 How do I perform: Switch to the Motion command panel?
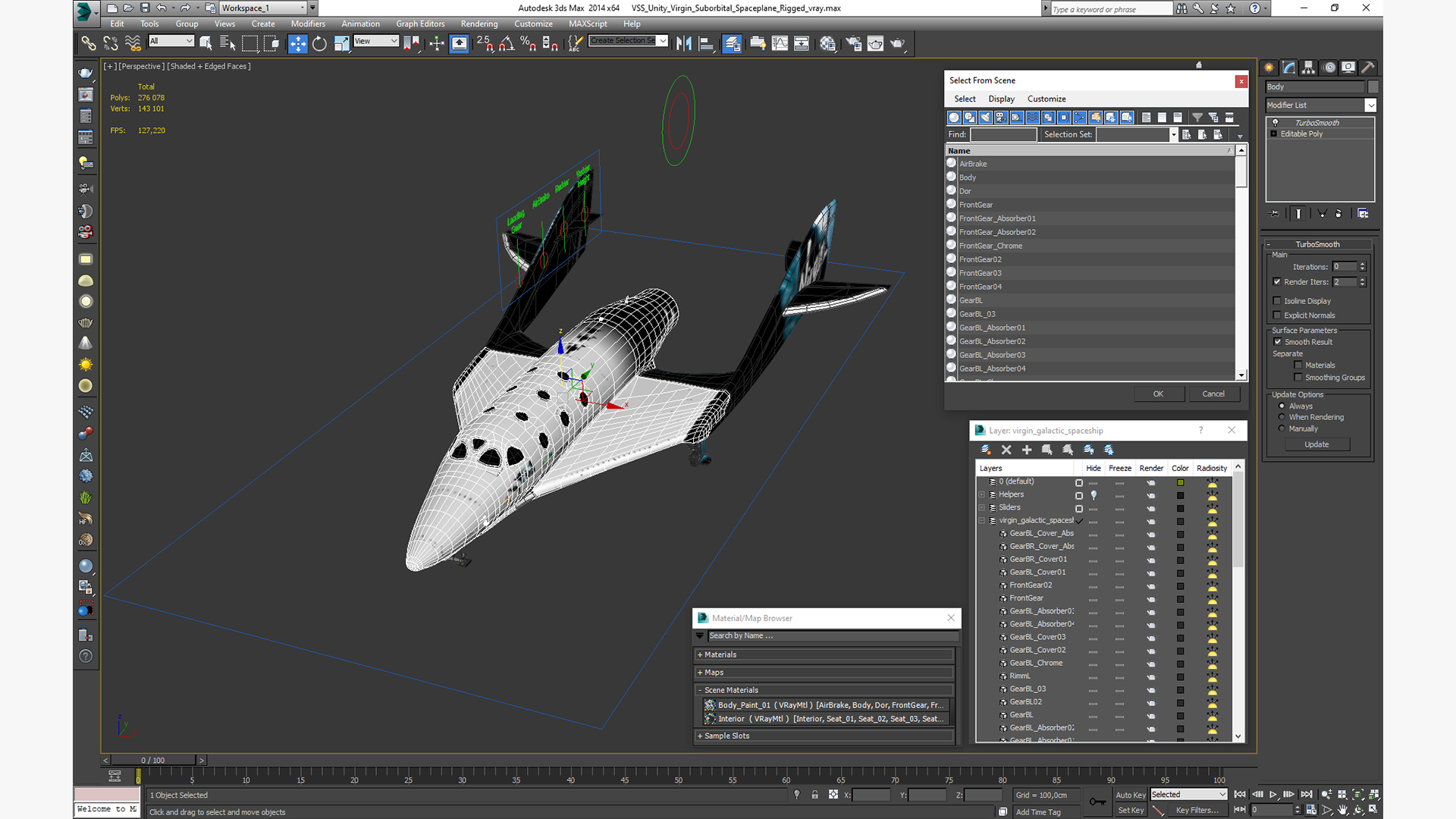[1329, 67]
